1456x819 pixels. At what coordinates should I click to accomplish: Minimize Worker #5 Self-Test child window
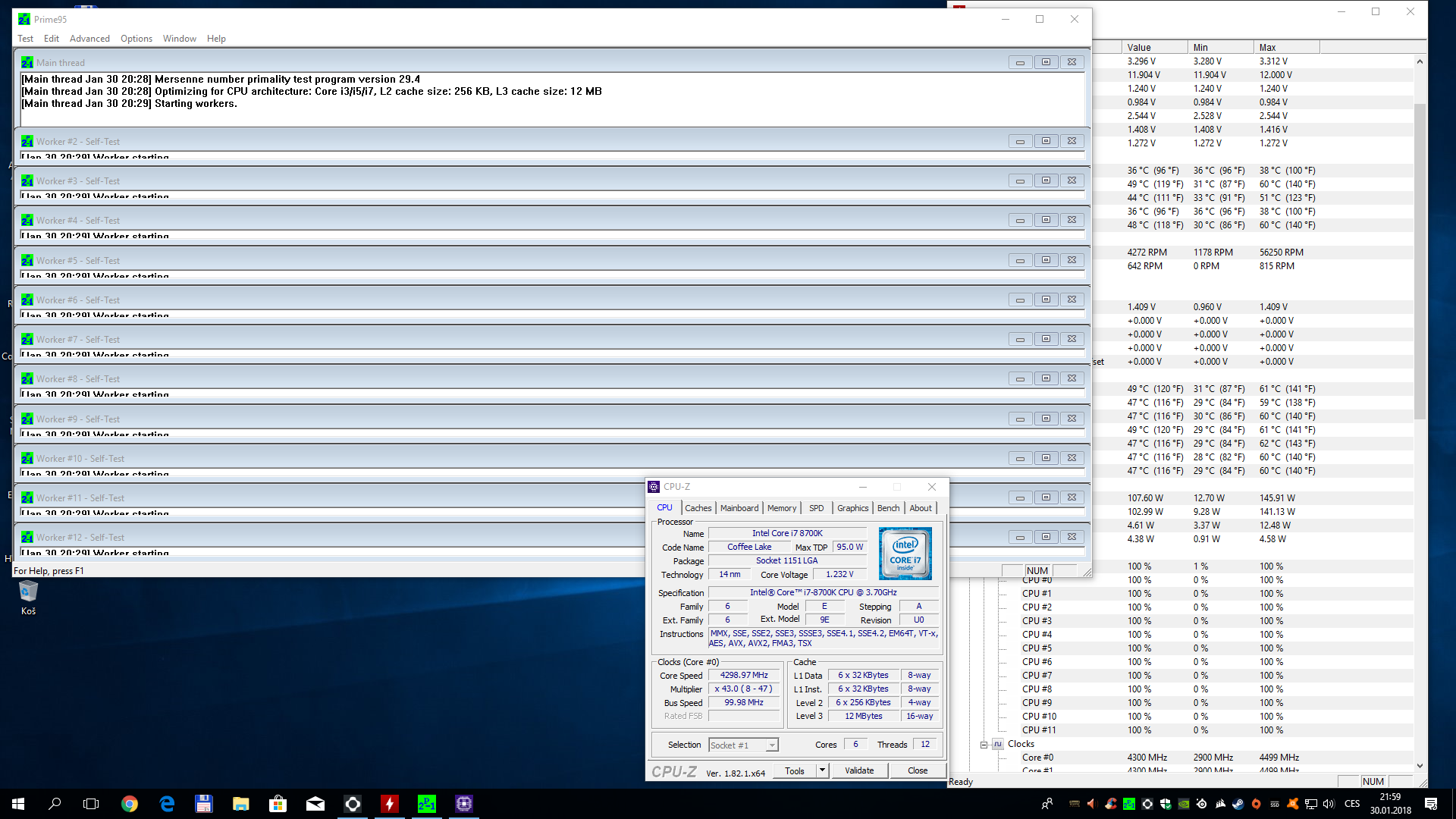[1020, 260]
